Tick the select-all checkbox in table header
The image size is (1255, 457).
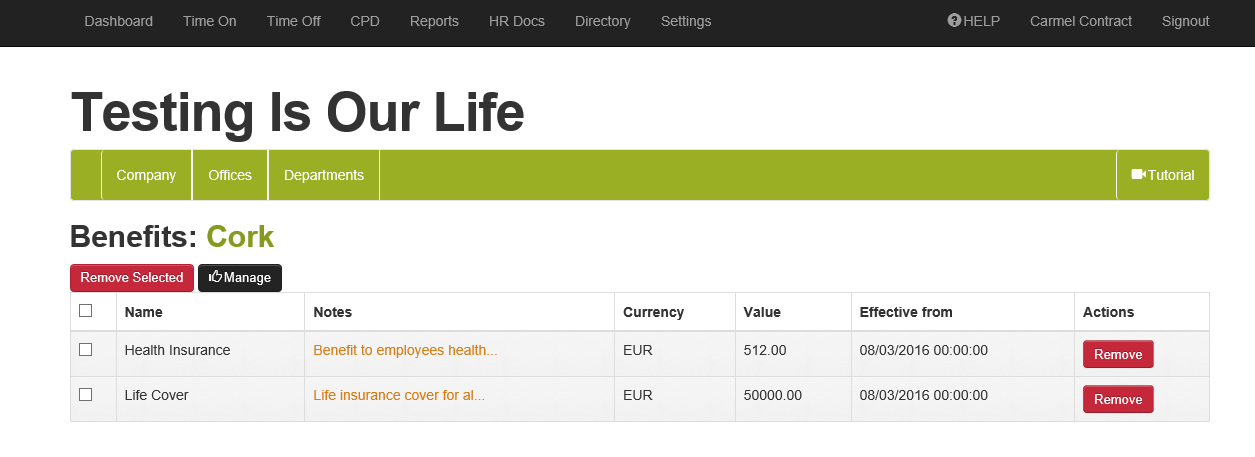(86, 311)
